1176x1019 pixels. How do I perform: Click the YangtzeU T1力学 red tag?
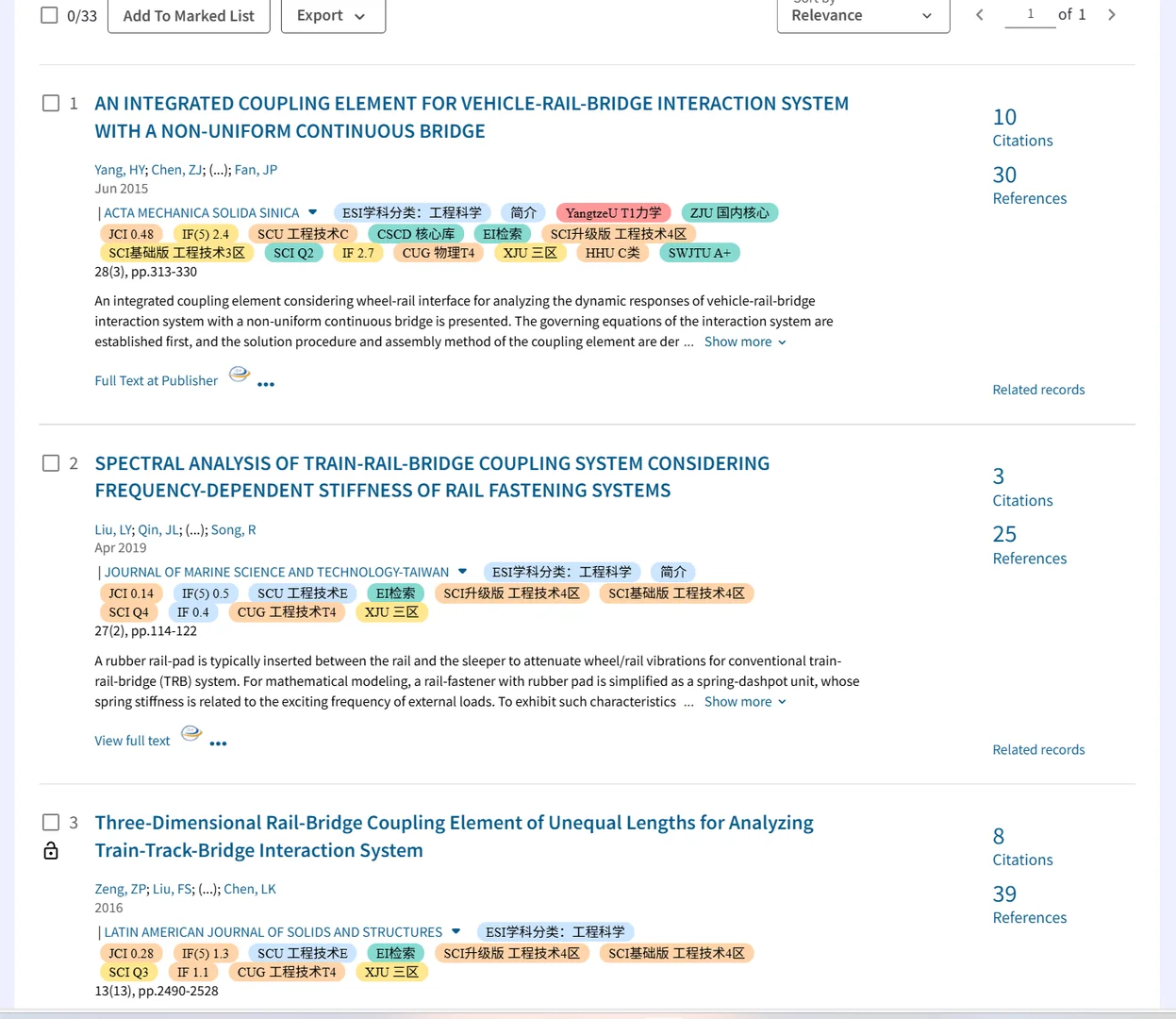click(614, 213)
